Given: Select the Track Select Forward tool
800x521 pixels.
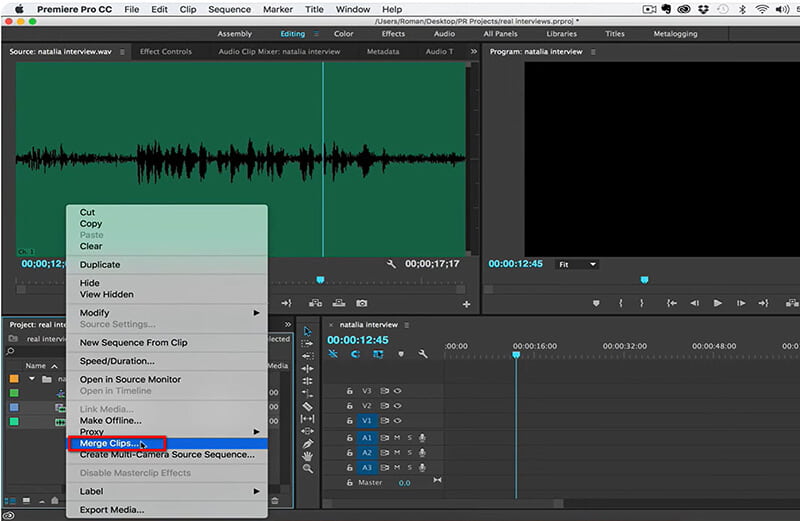Looking at the screenshot, I should point(307,344).
